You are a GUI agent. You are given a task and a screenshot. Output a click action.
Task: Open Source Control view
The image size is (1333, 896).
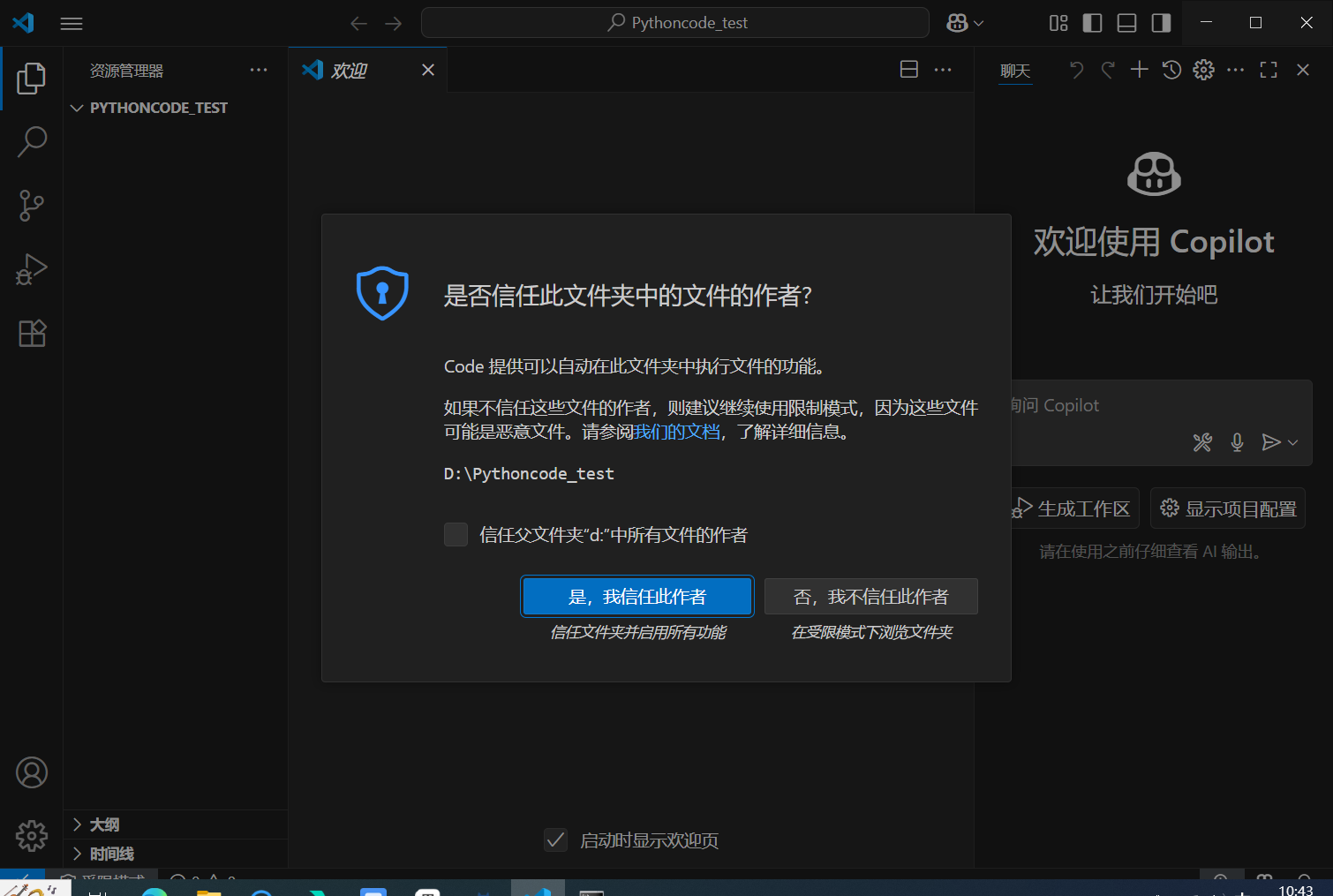(32, 205)
